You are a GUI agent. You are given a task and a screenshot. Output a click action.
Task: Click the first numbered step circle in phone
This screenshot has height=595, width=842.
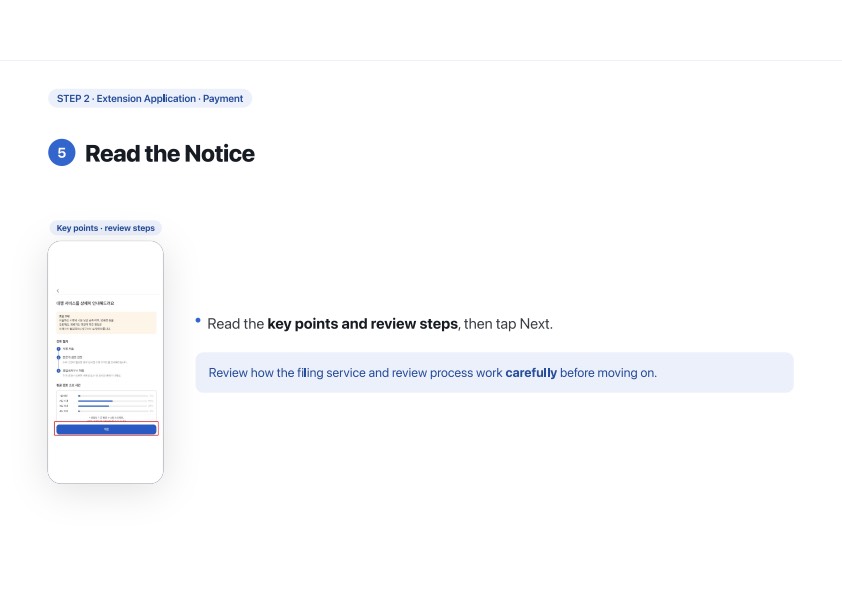[59, 349]
